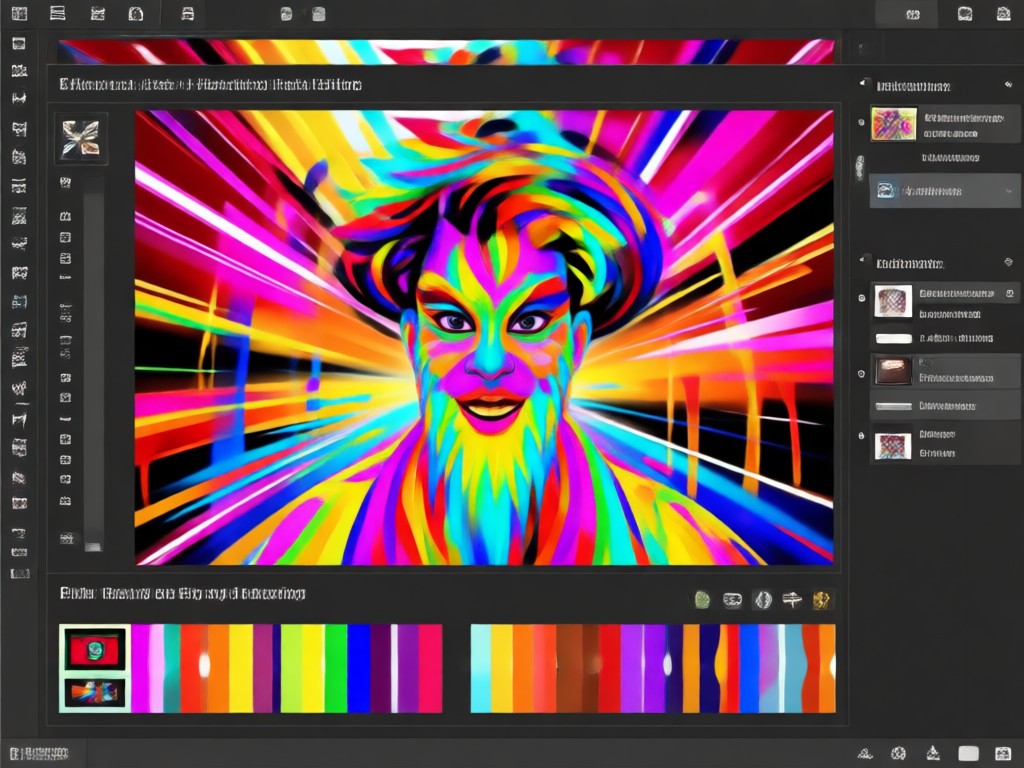The width and height of the screenshot is (1024, 768).
Task: Pick the light cyan swatch starting the right palette
Action: (481, 668)
